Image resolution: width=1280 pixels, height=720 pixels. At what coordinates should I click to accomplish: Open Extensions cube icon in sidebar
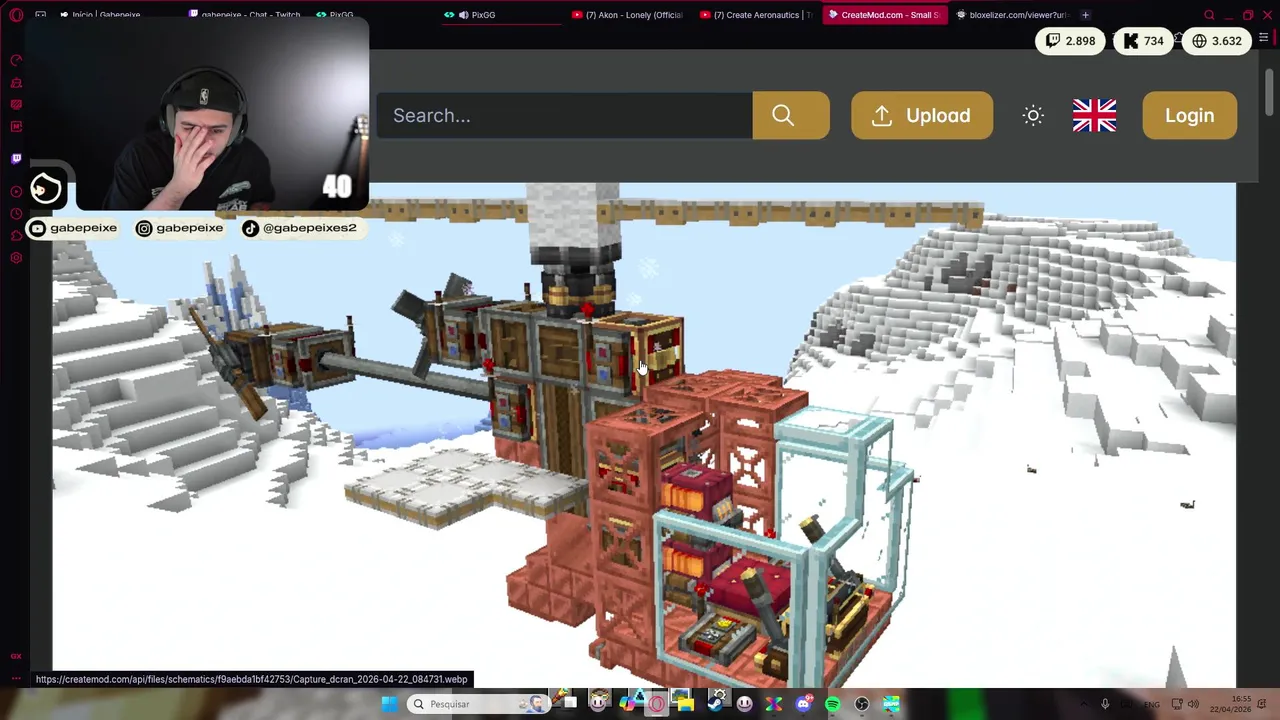[16, 236]
